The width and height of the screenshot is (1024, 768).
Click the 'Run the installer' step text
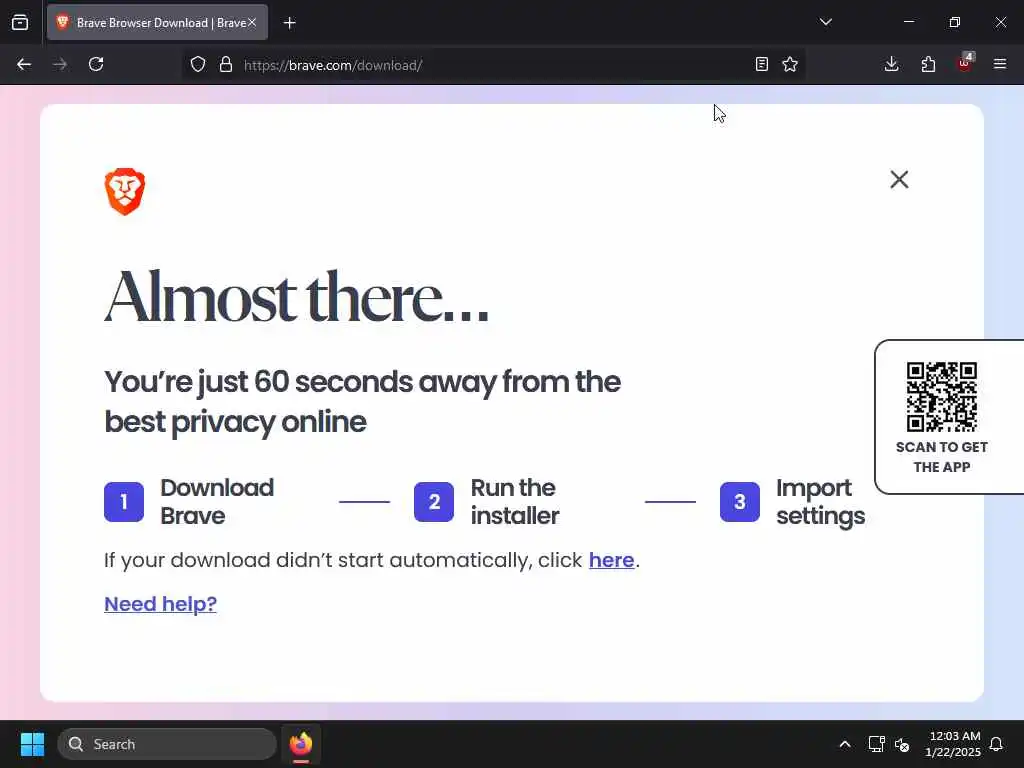(515, 502)
